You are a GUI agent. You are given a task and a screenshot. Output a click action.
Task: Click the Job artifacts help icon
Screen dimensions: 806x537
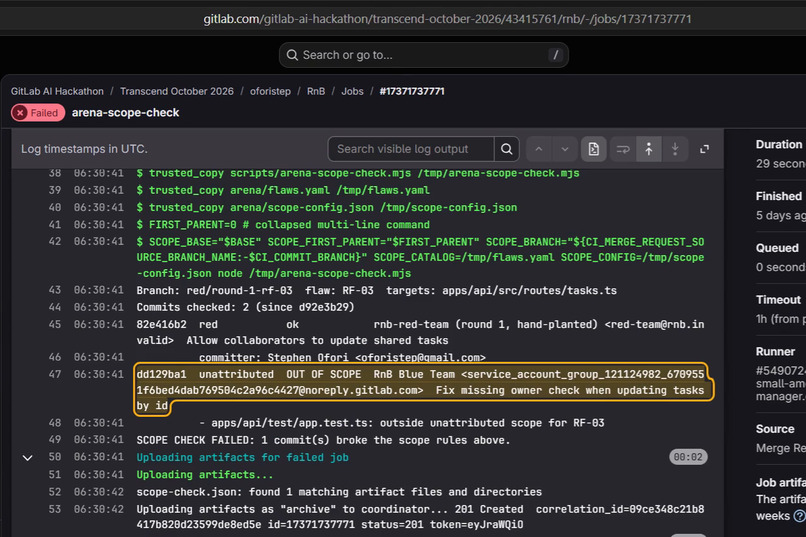pos(799,515)
